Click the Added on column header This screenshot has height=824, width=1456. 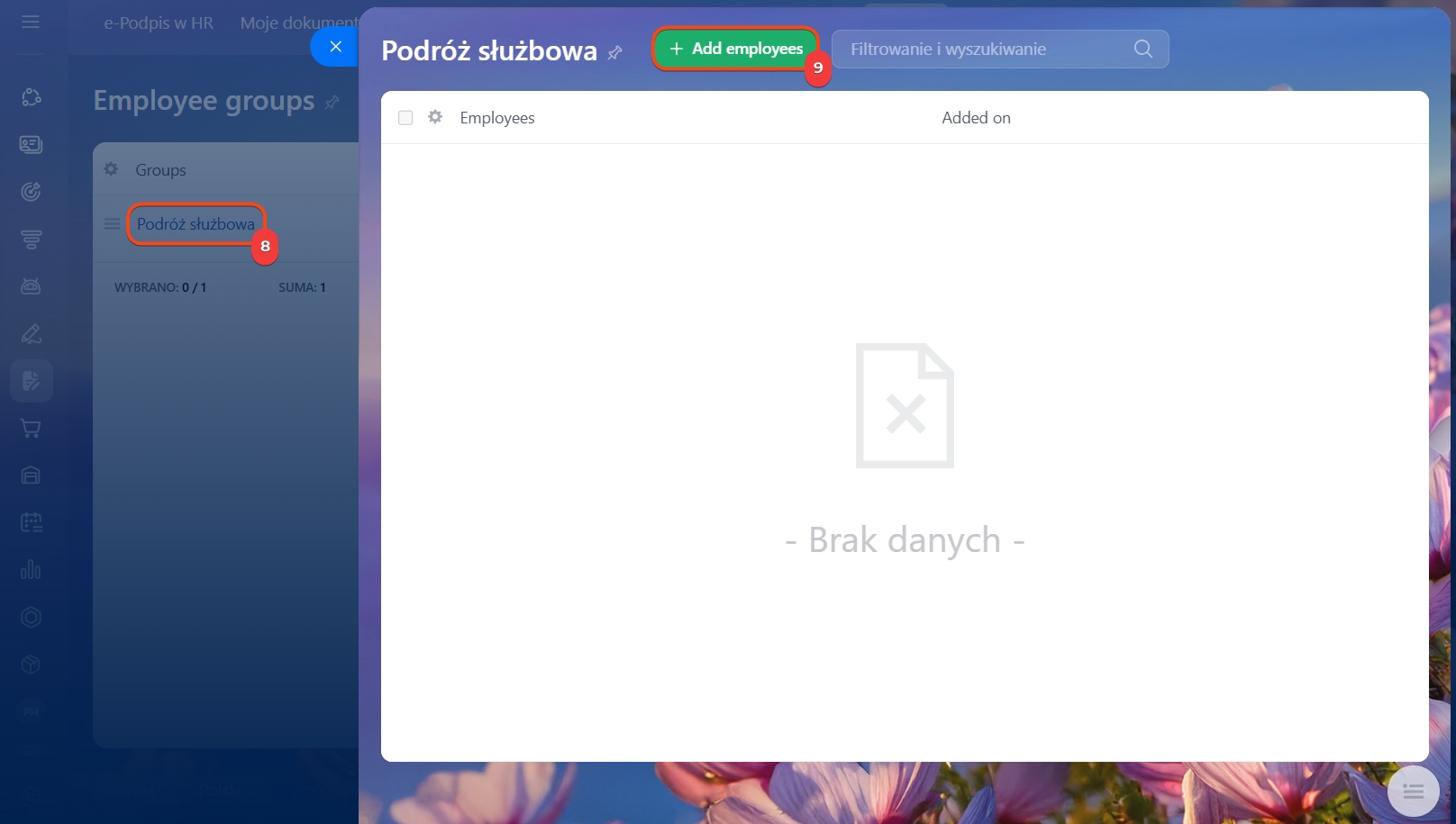pyautogui.click(x=976, y=118)
